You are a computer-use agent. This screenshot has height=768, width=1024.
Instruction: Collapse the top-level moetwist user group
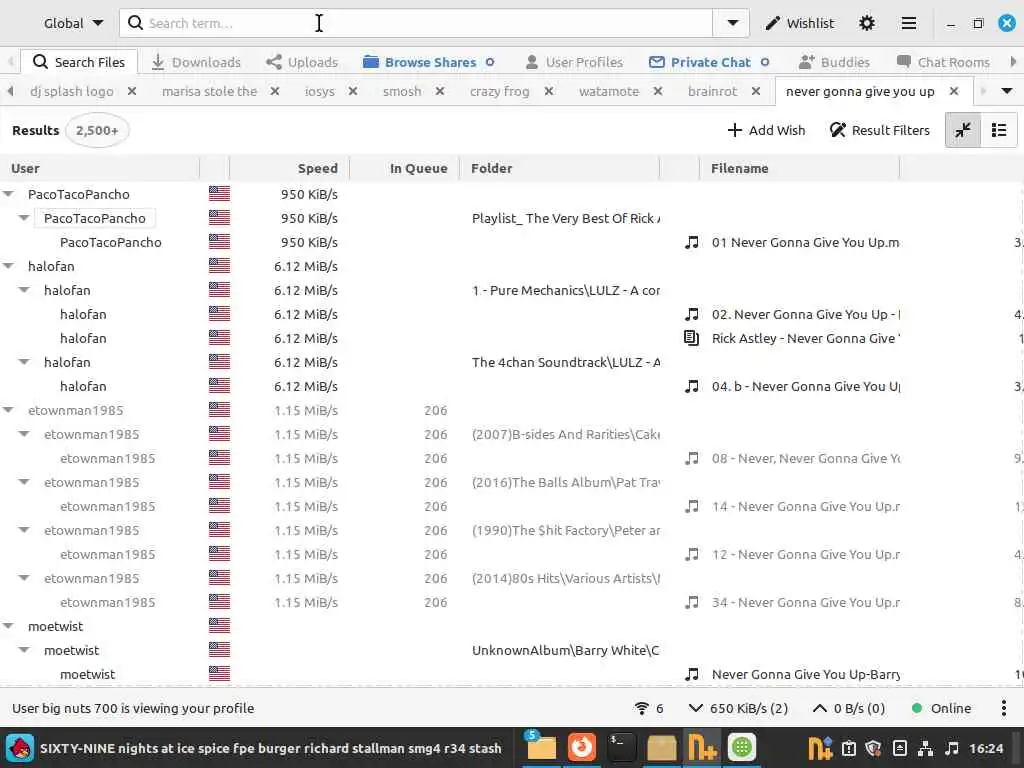pos(8,626)
